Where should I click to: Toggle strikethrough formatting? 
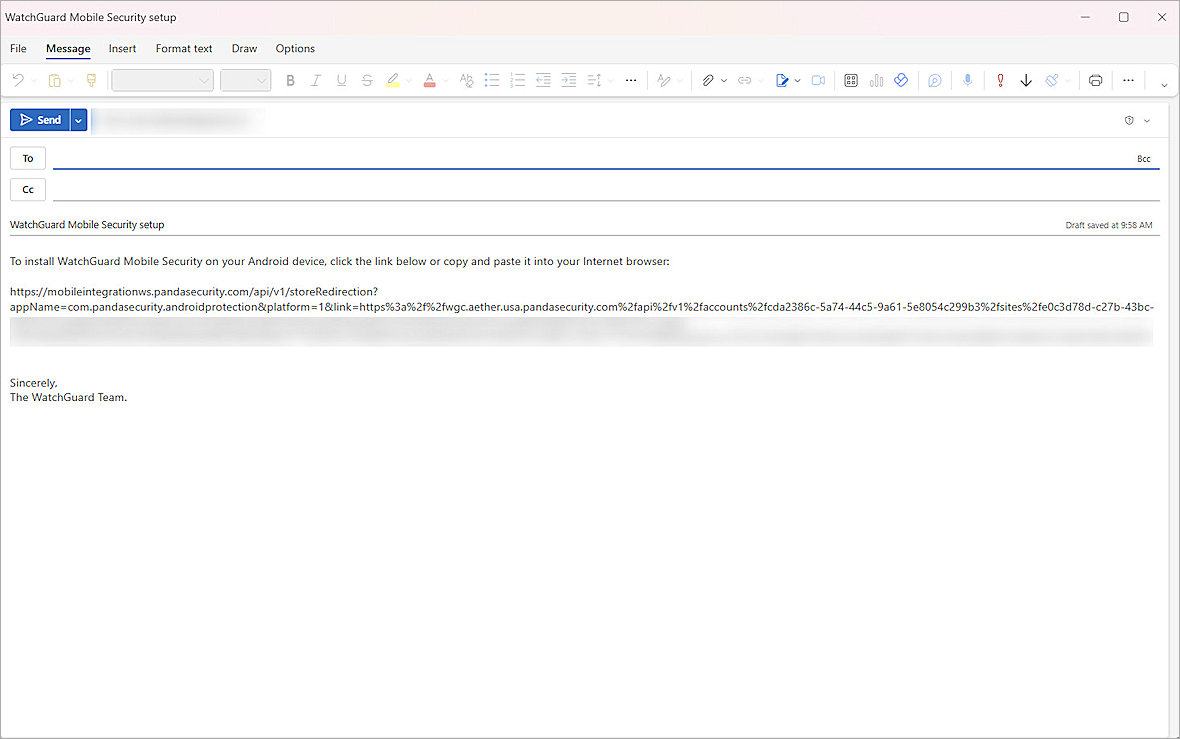coord(367,80)
